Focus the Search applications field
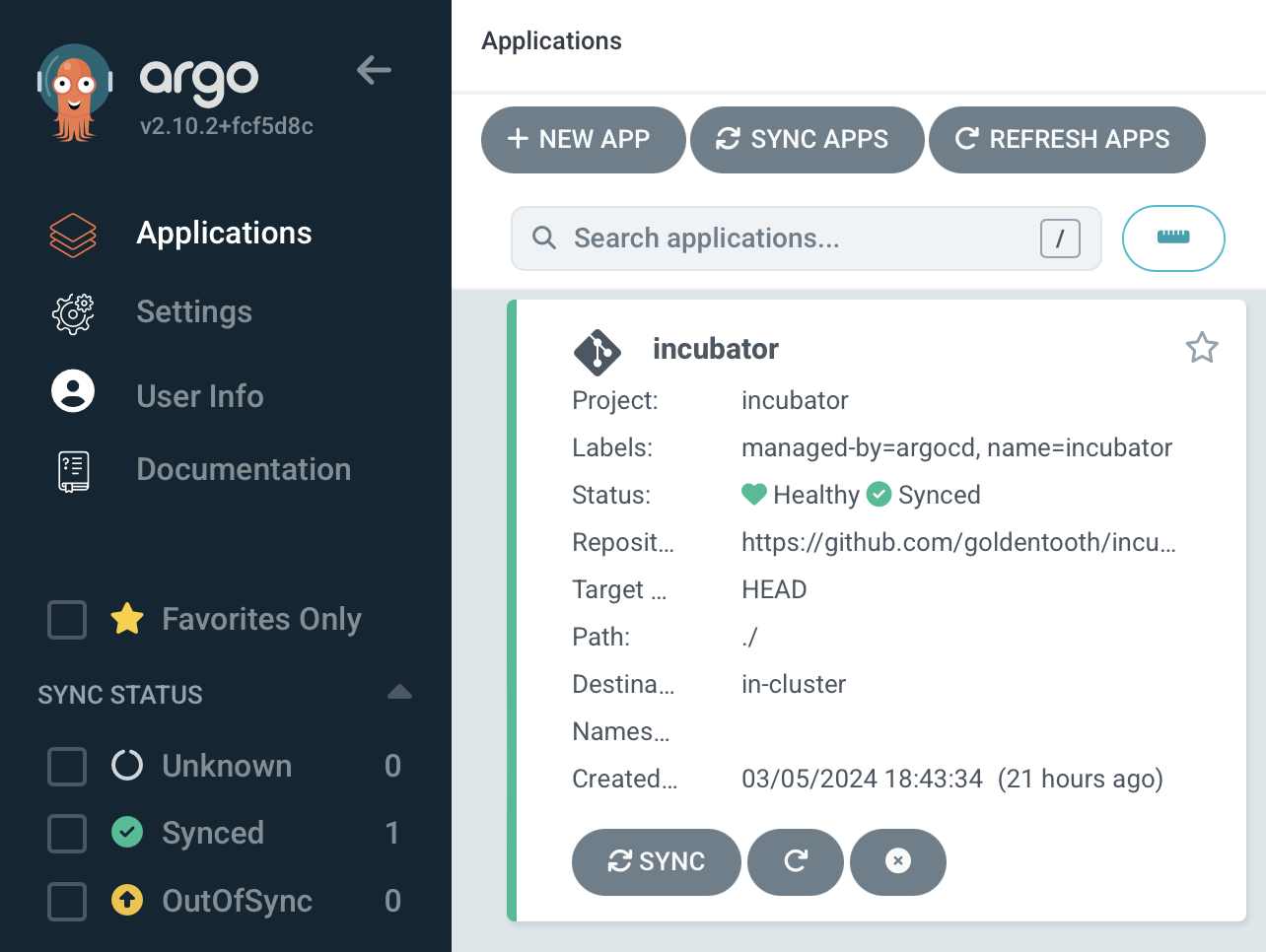The height and width of the screenshot is (952, 1266). click(806, 238)
